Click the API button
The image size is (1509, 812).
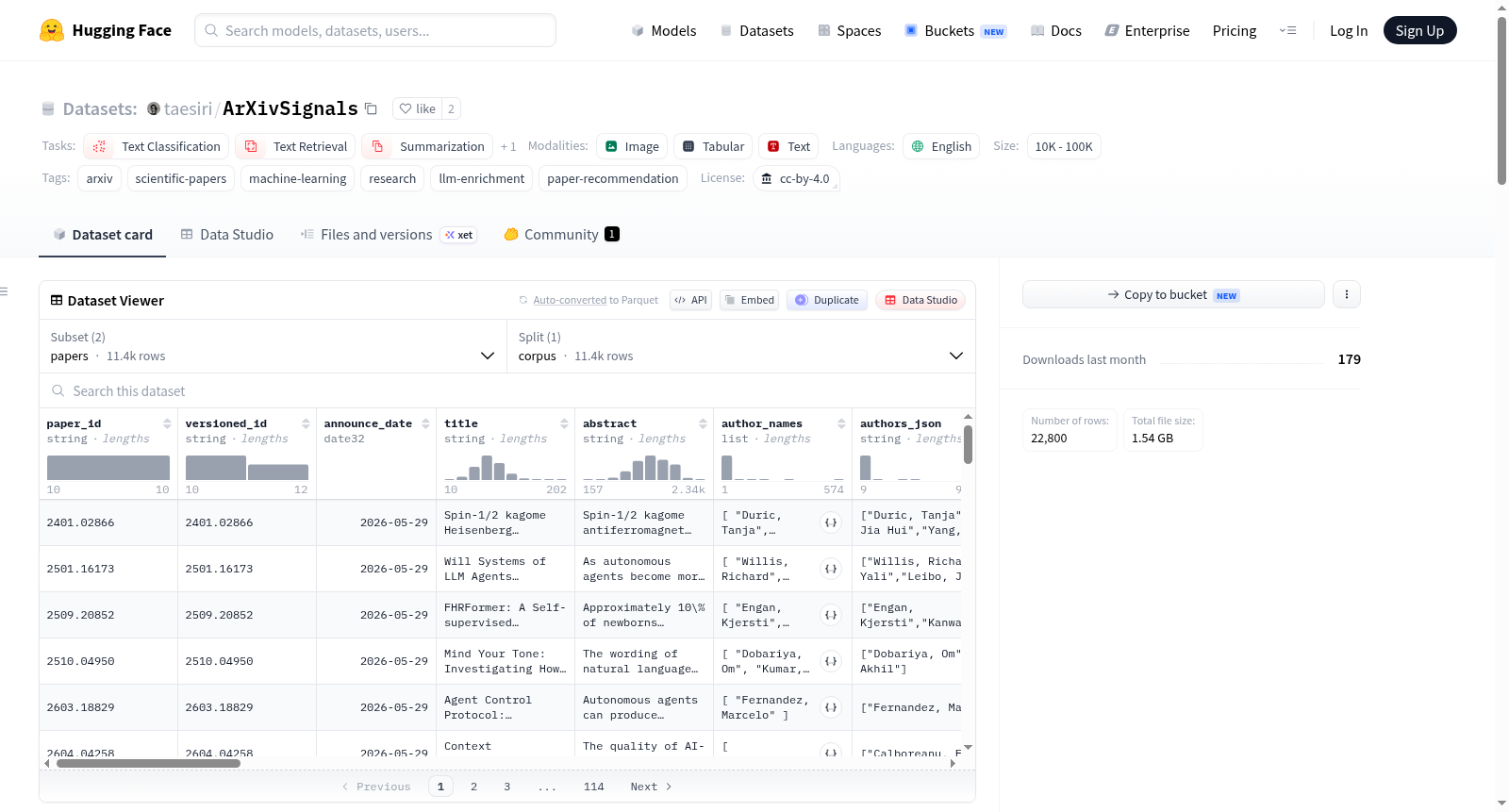click(x=690, y=300)
